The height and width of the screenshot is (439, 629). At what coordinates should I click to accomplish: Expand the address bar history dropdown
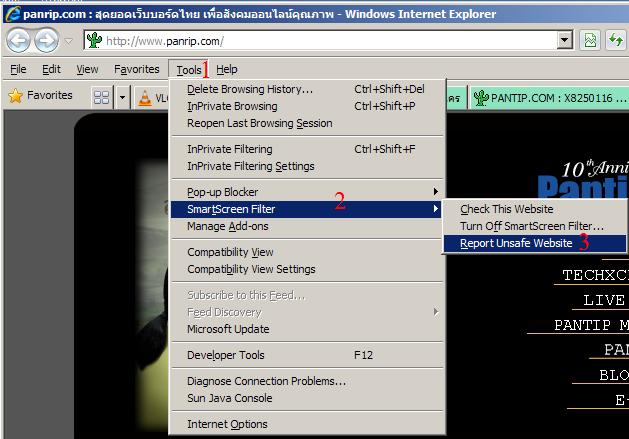(564, 40)
